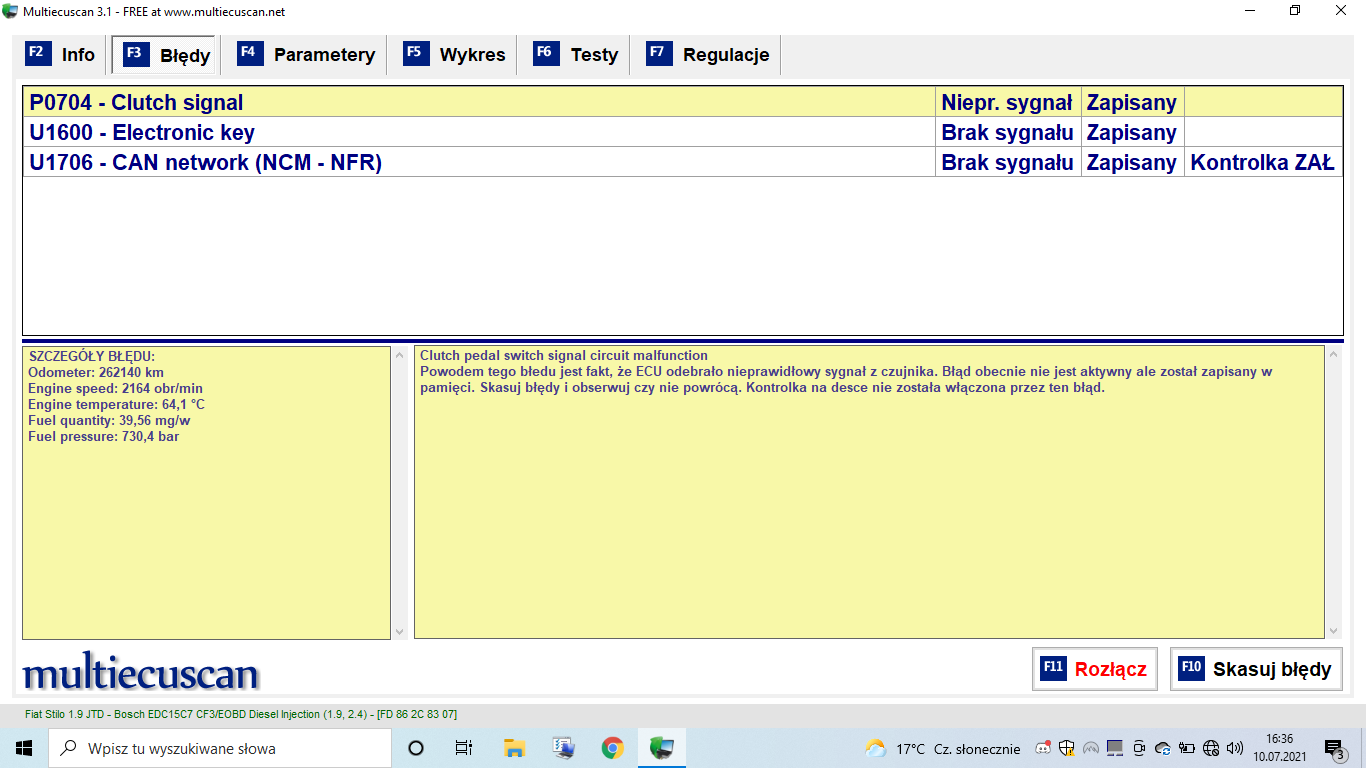This screenshot has height=768, width=1366.
Task: Click the multiecuscan logo
Action: tap(141, 673)
